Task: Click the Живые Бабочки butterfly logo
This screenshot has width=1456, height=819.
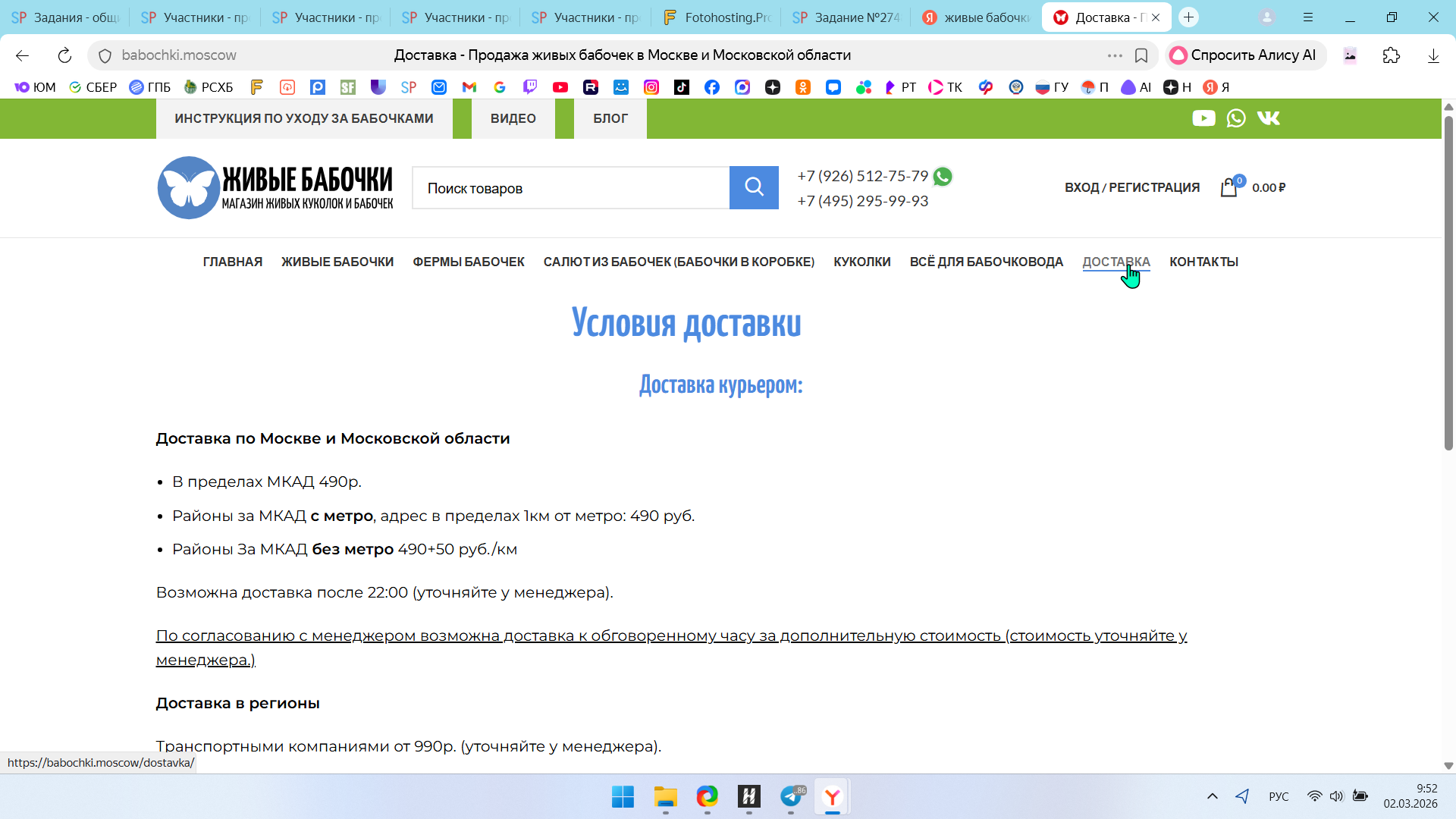Action: [x=188, y=188]
